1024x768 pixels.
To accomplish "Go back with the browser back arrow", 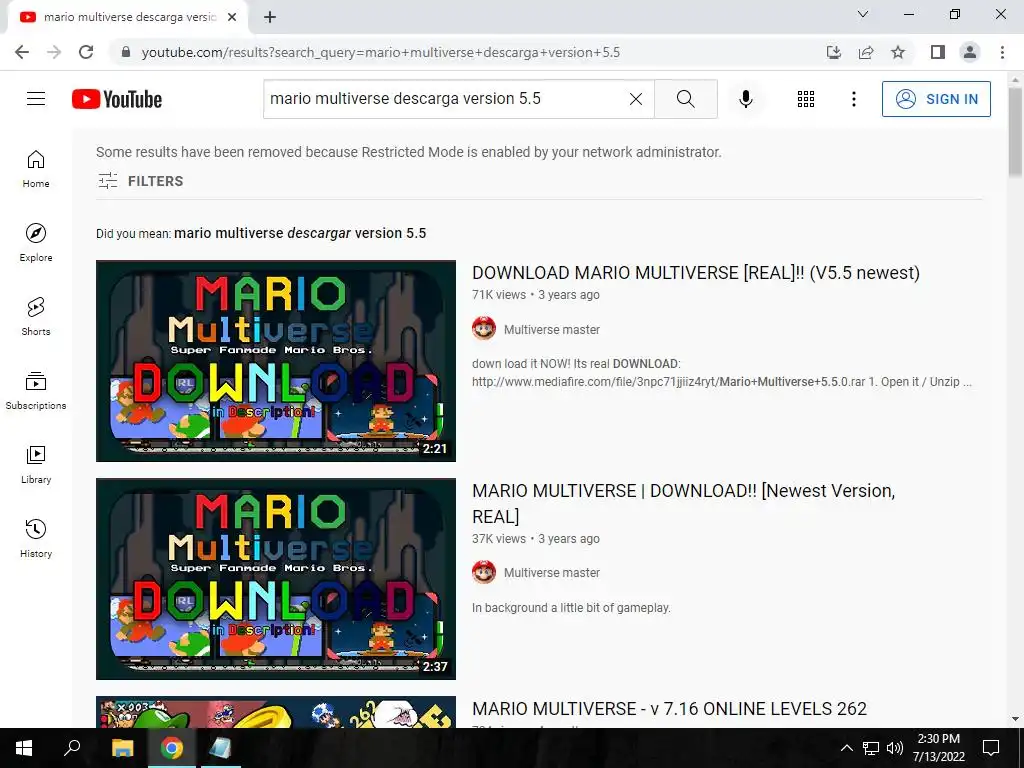I will click(x=22, y=52).
